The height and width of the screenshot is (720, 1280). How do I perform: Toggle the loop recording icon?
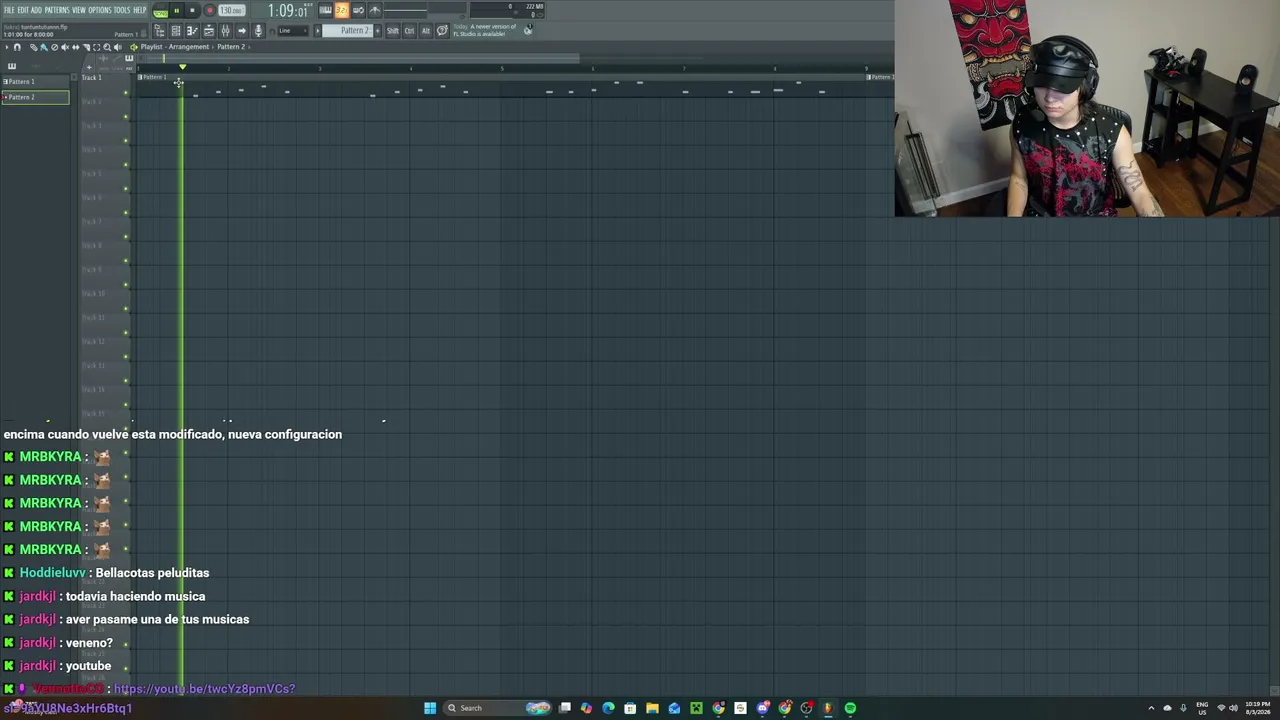pyautogui.click(x=358, y=11)
